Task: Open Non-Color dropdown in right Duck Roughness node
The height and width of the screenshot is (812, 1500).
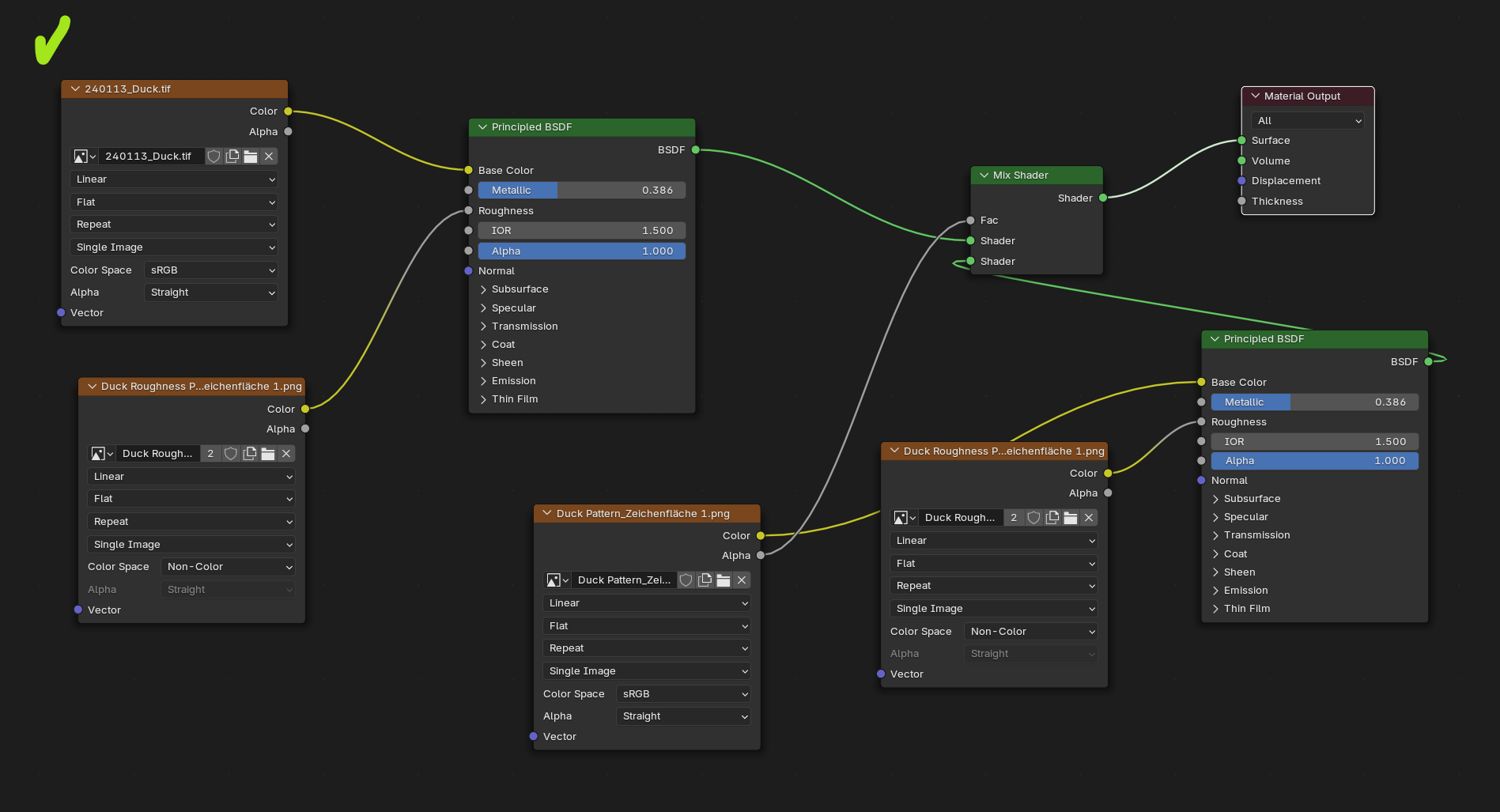Action: click(x=1031, y=632)
